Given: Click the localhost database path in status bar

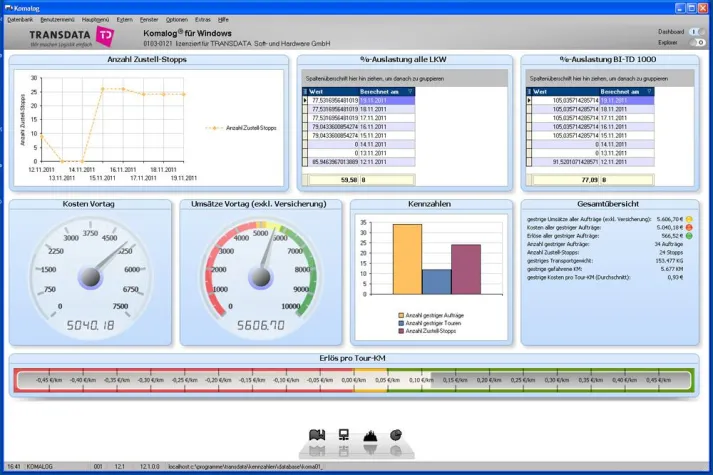Looking at the screenshot, I should pyautogui.click(x=245, y=467).
